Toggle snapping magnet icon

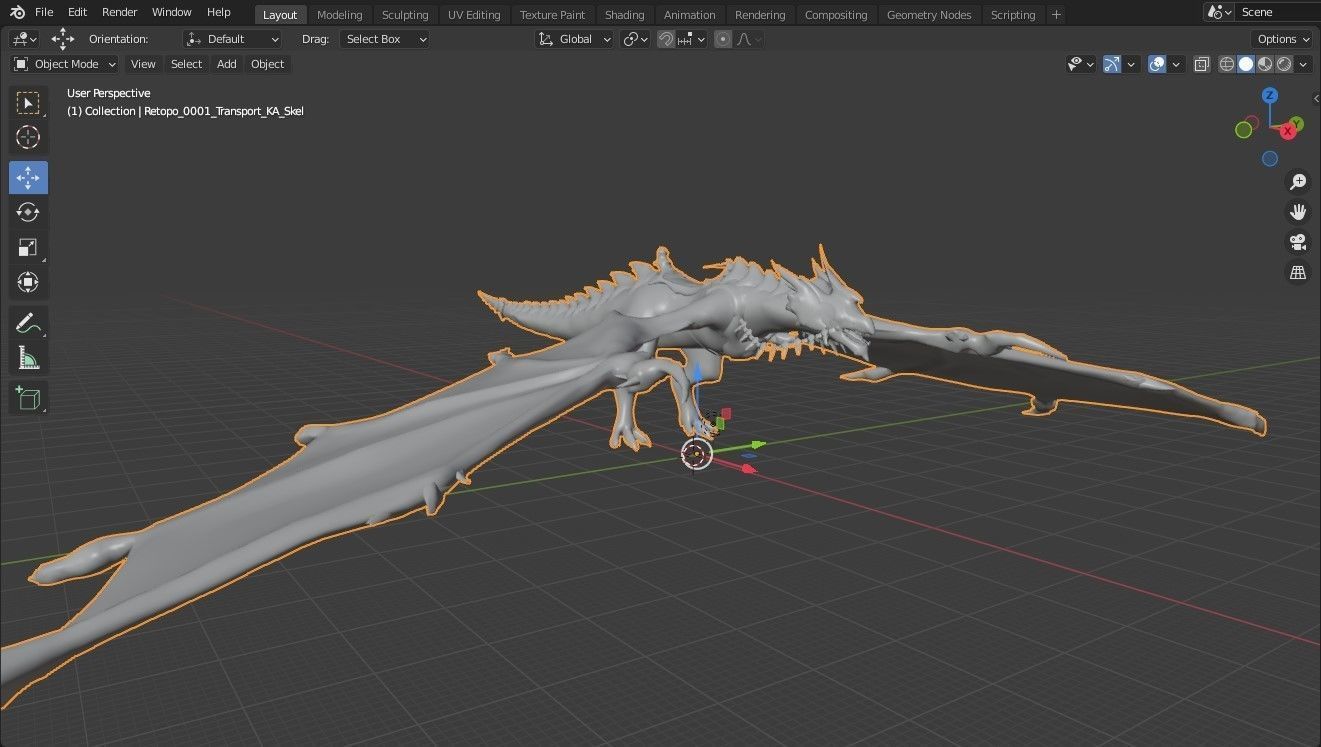pyautogui.click(x=666, y=39)
